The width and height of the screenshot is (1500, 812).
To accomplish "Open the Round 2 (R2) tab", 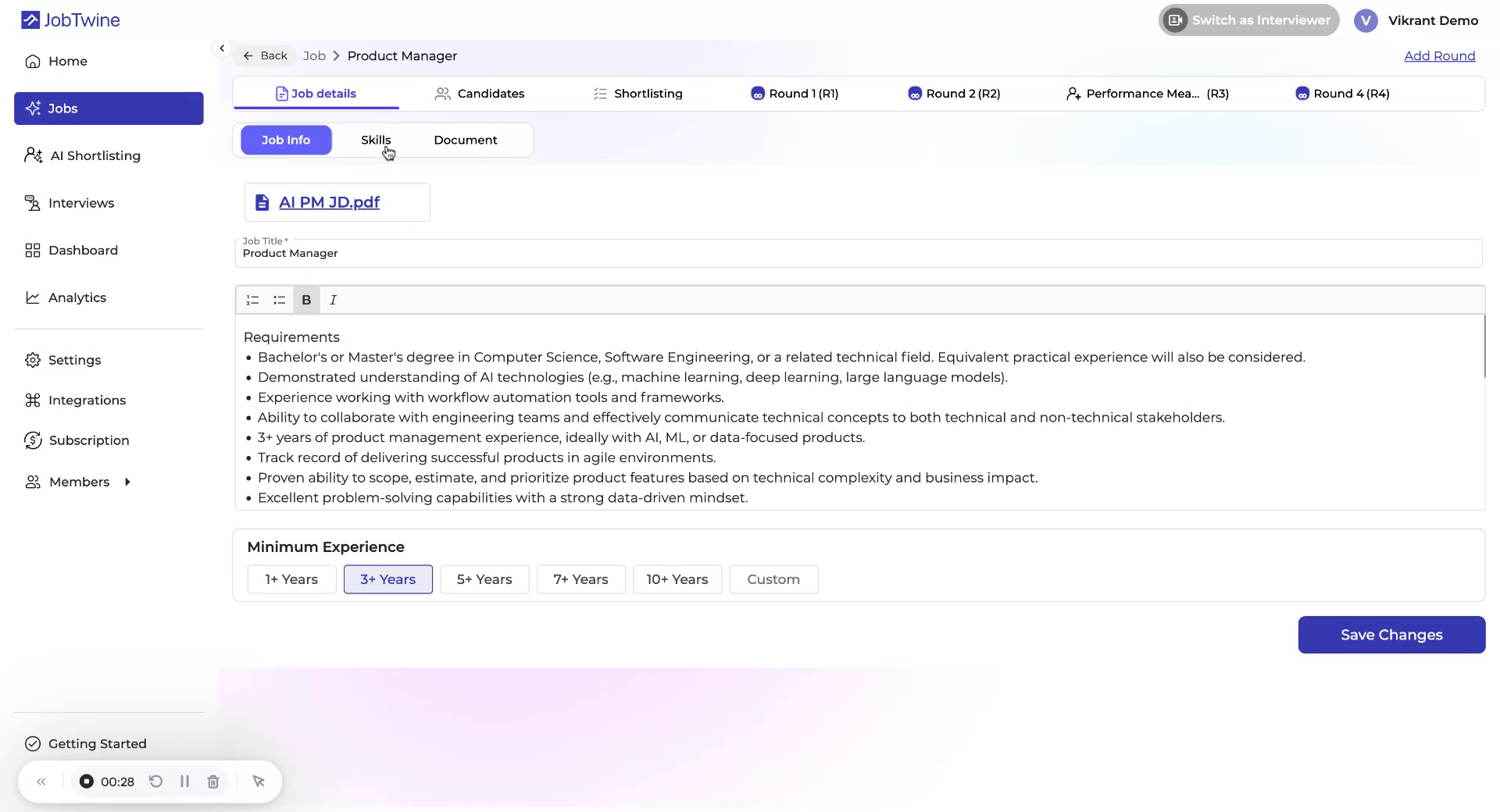I will point(954,93).
